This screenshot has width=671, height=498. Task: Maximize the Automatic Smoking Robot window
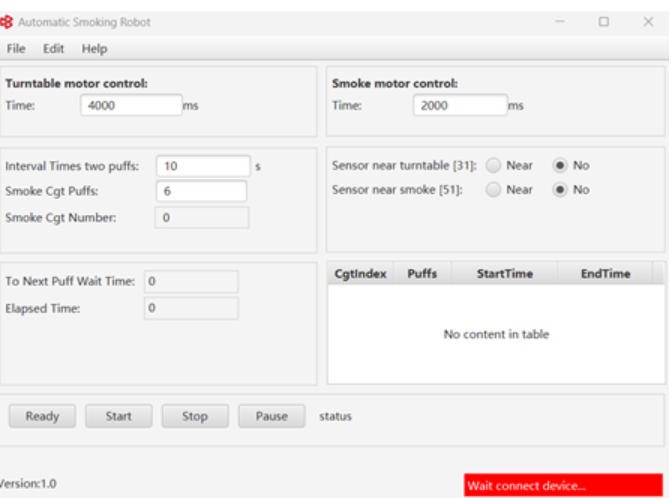pyautogui.click(x=603, y=21)
